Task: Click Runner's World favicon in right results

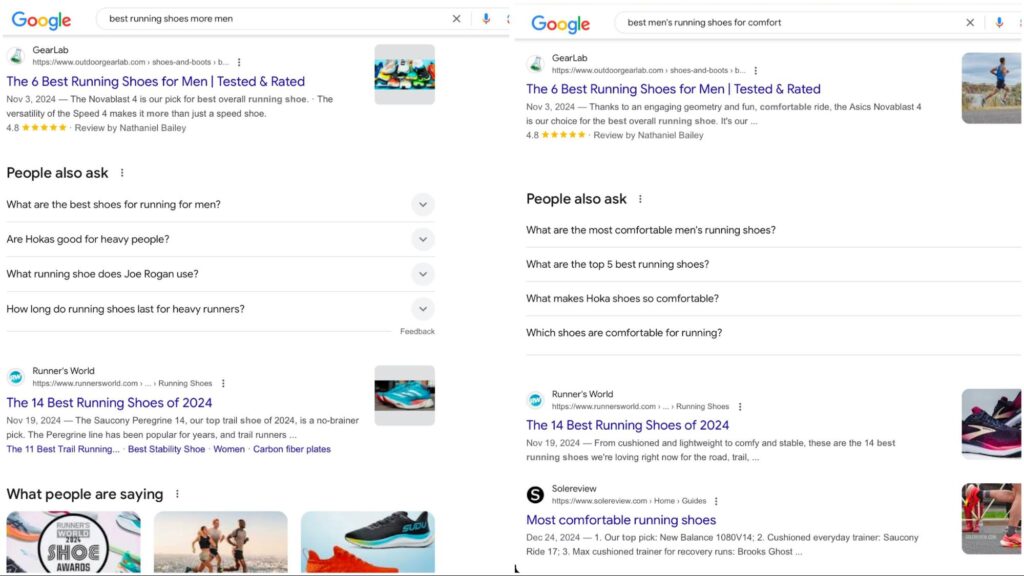Action: coord(536,400)
